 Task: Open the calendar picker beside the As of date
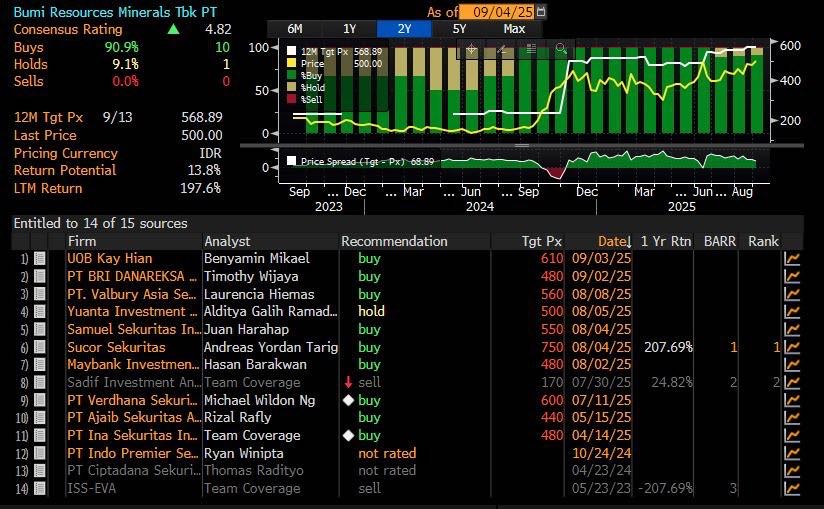(541, 11)
